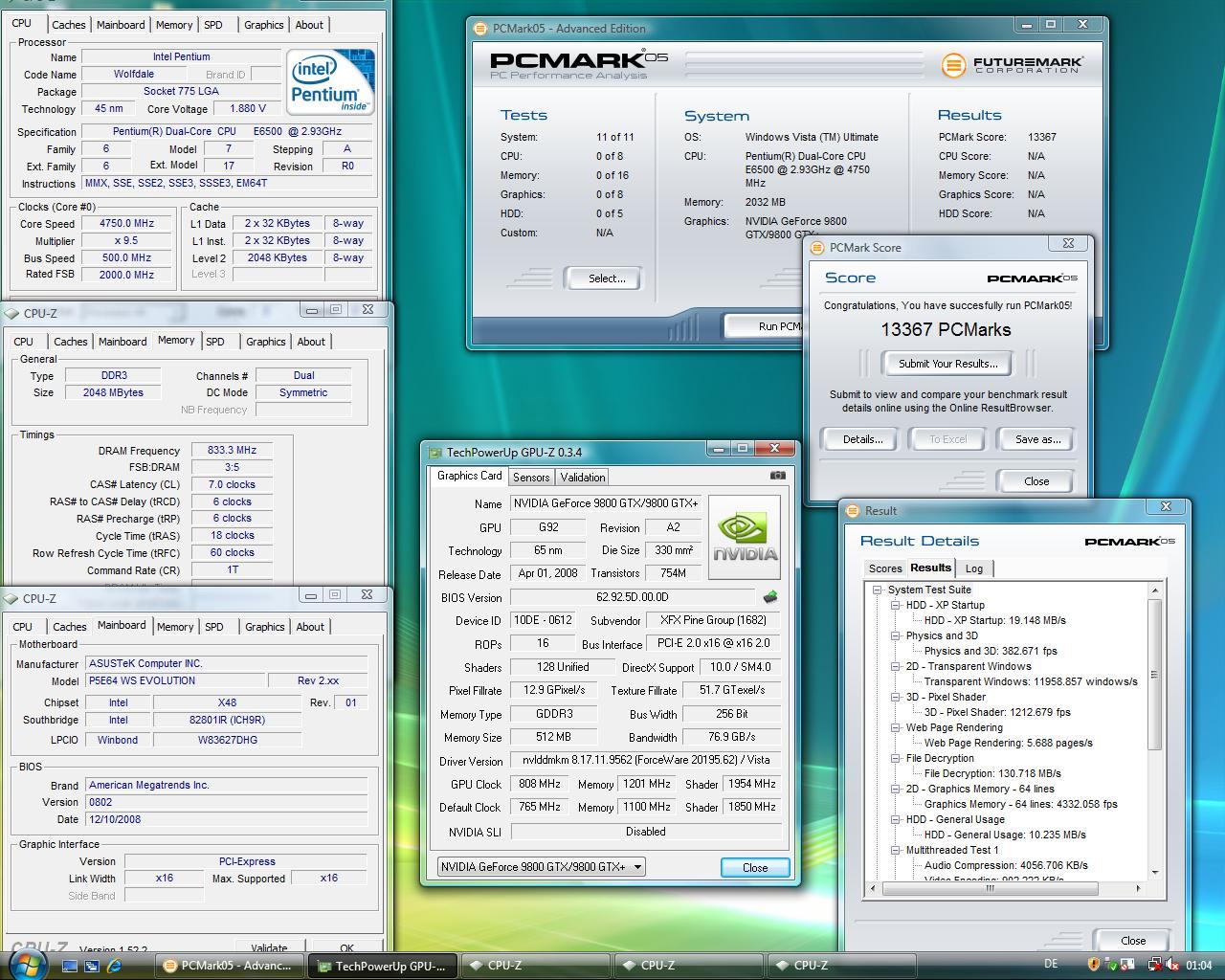Switch to the Sensors tab in GPU-Z
Viewport: 1225px width, 980px height.
[x=530, y=477]
